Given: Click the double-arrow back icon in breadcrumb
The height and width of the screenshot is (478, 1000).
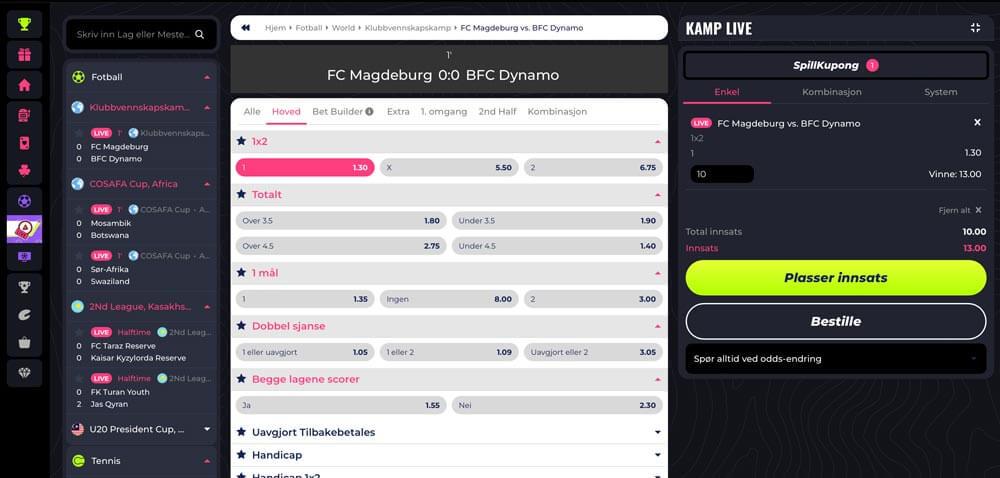Looking at the screenshot, I should pos(246,28).
